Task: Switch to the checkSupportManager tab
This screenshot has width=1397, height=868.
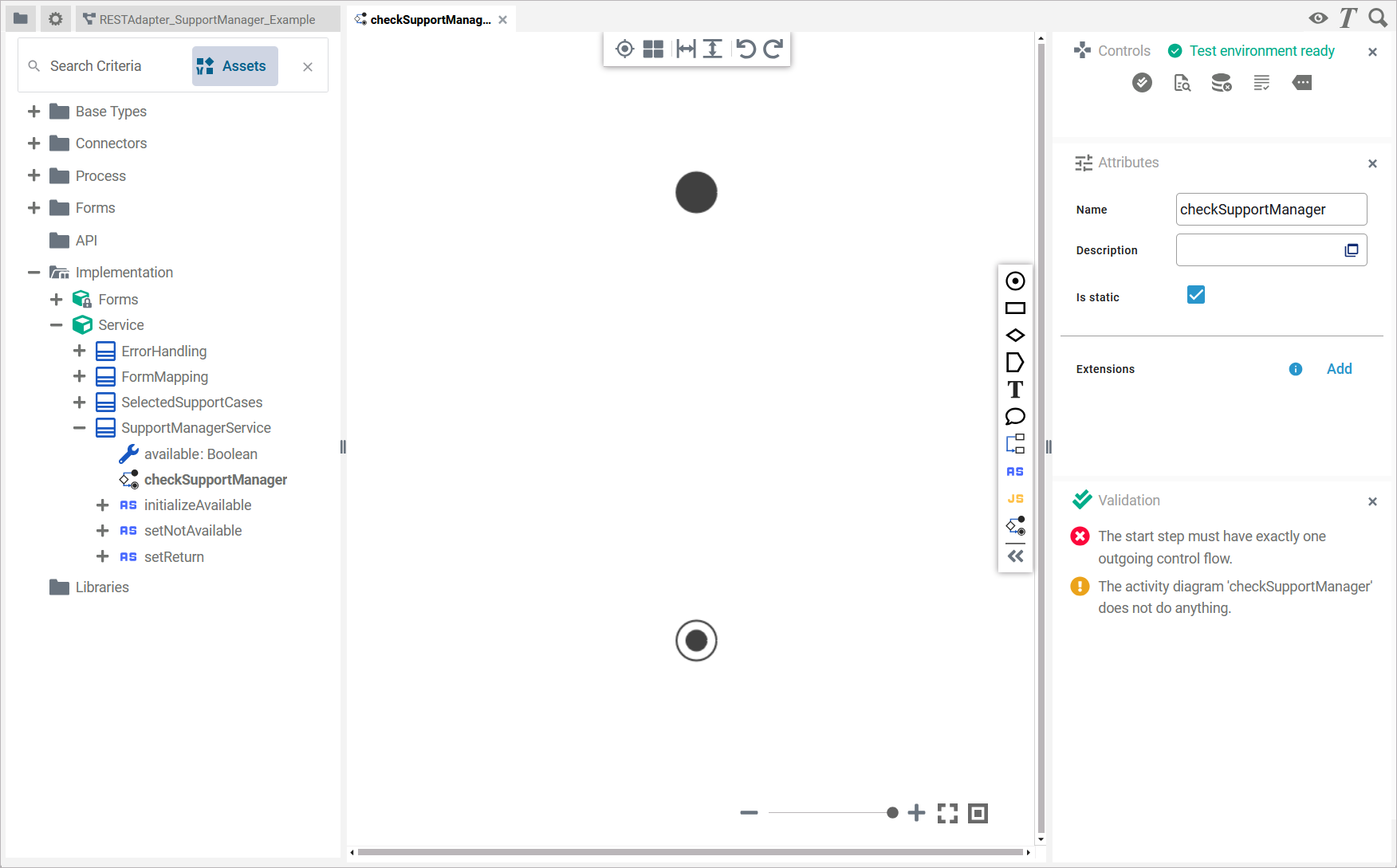Action: pyautogui.click(x=431, y=18)
